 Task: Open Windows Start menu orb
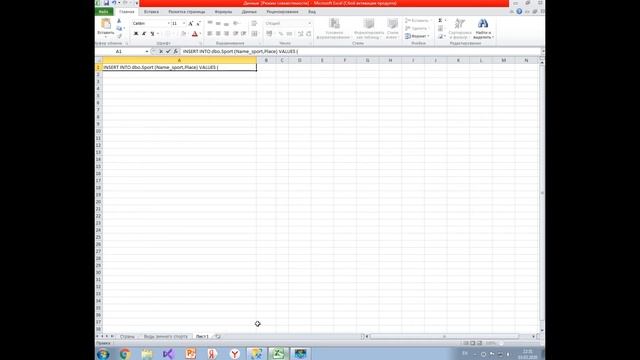coord(103,353)
